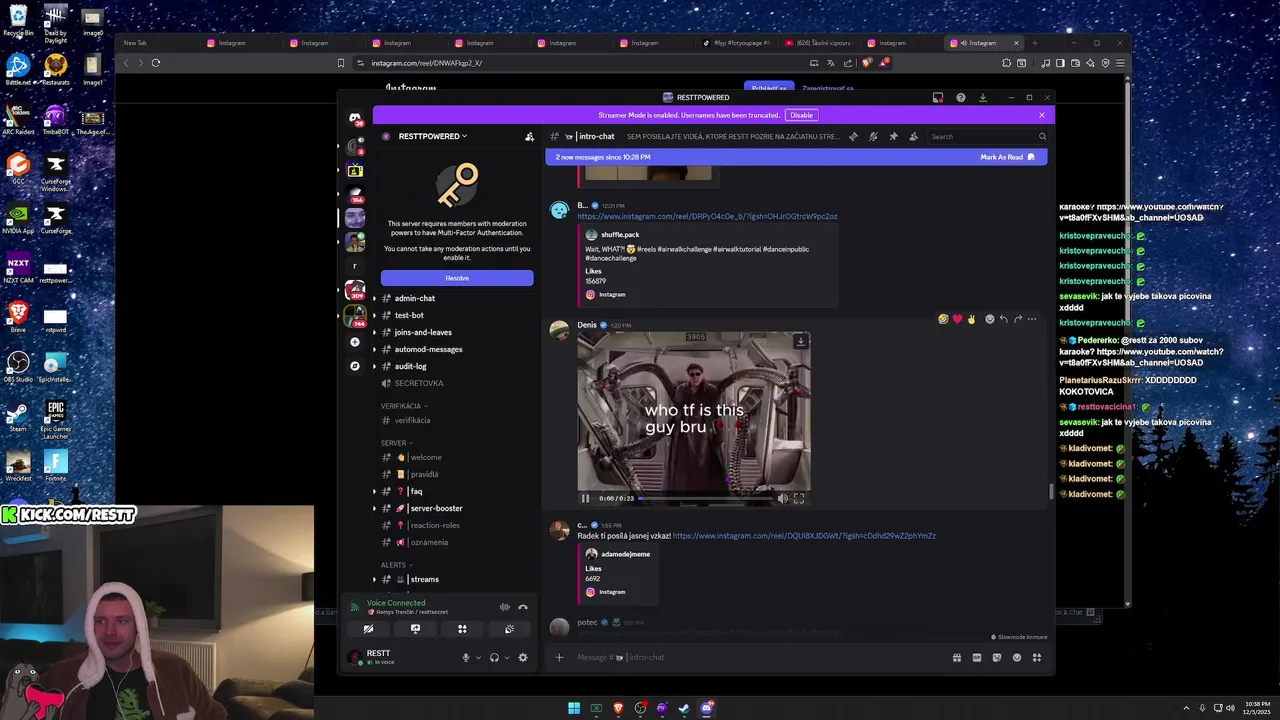Open the RESTTPOWERED server dropdown menu

[433, 136]
